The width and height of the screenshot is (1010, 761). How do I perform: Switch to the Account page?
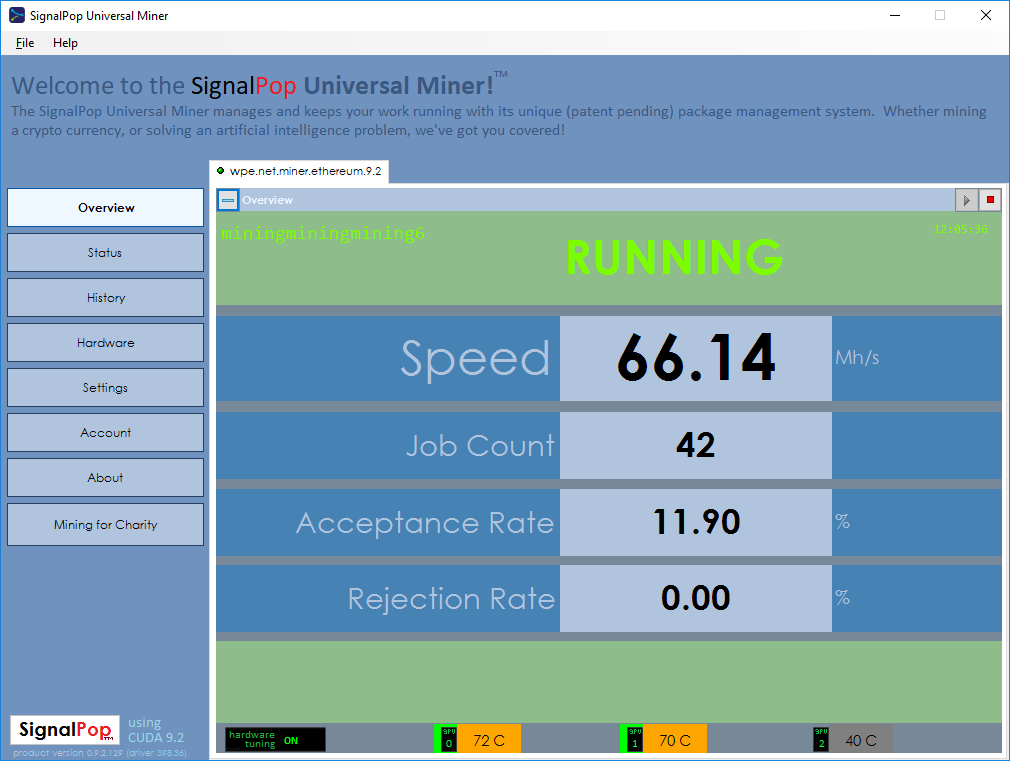105,433
